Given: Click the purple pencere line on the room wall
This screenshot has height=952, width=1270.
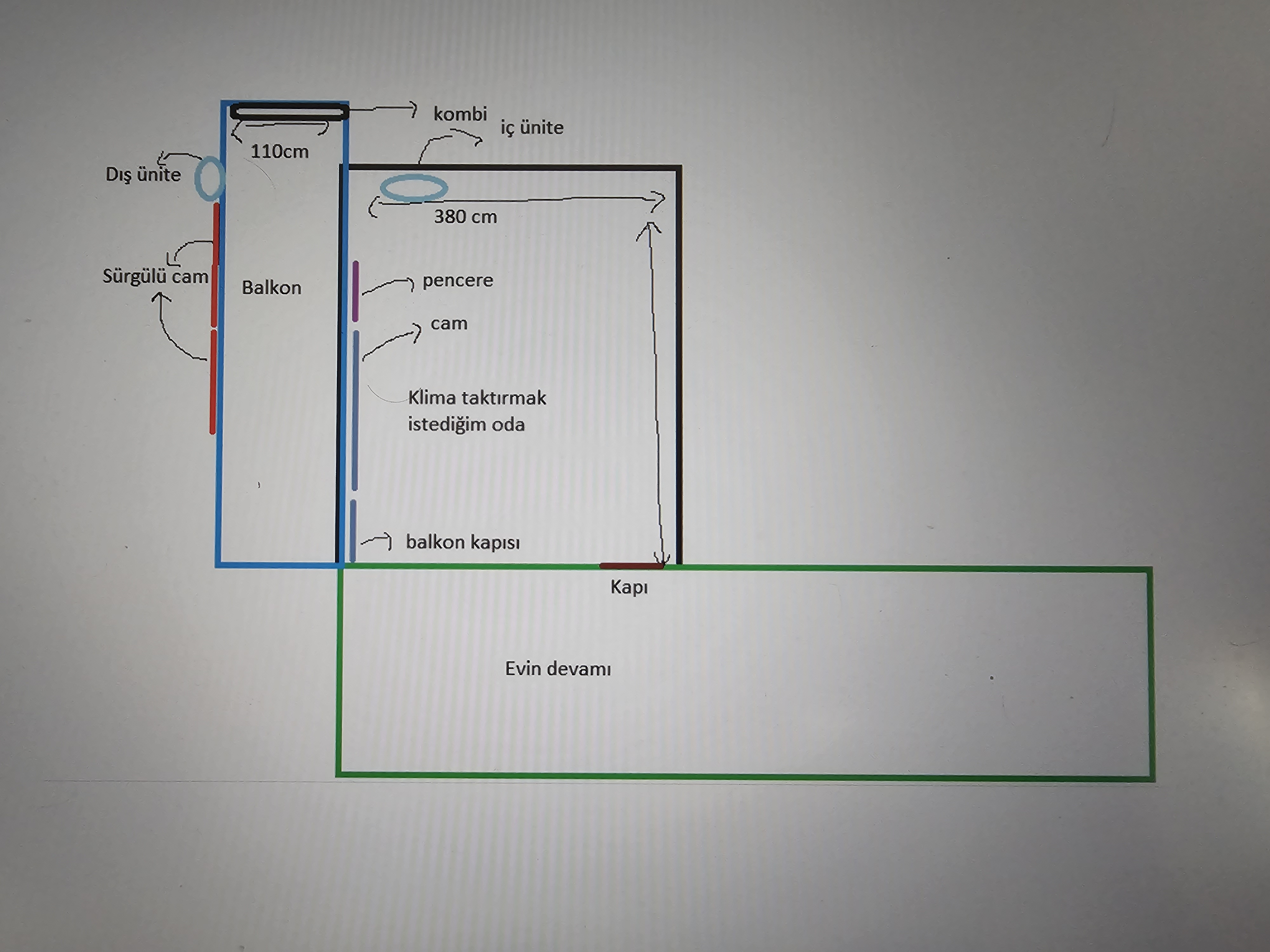Looking at the screenshot, I should [x=356, y=291].
